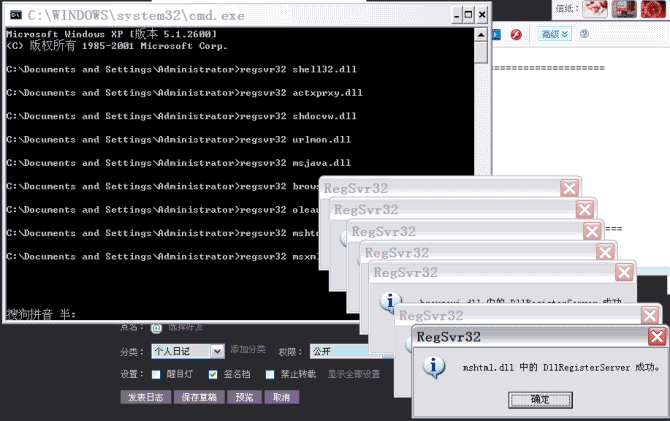Screen dimensions: 670x421
Task: Click the cmd scrollbar up arrow
Action: [x=481, y=35]
